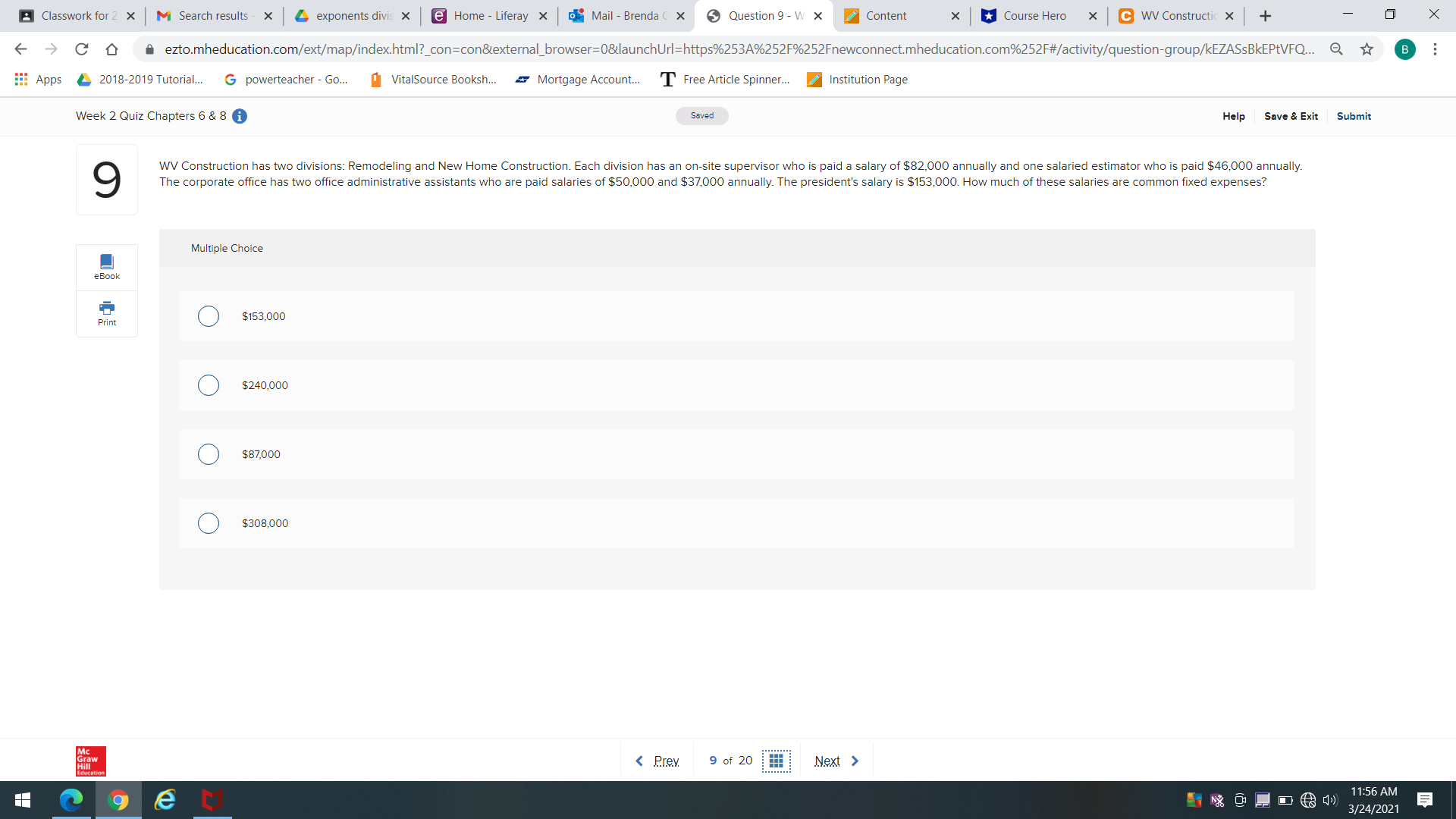Image resolution: width=1456 pixels, height=819 pixels.
Task: Launch McAfee from the taskbar
Action: pos(212,800)
